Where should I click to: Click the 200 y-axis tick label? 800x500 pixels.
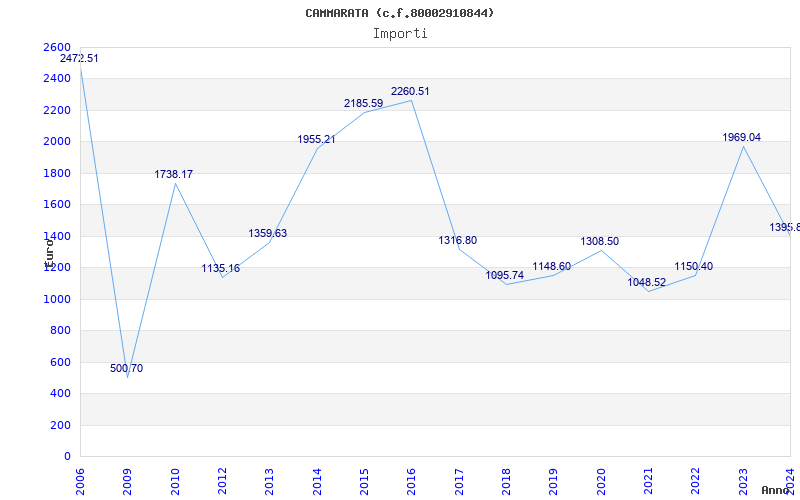point(60,426)
